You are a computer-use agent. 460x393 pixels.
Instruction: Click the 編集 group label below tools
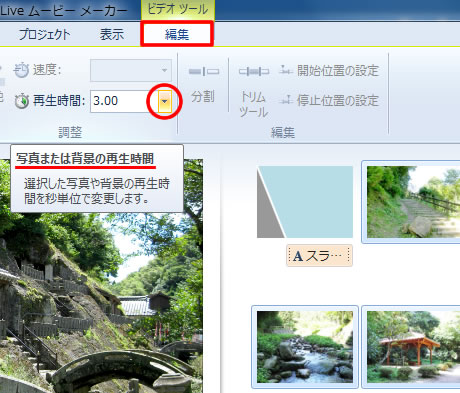click(x=283, y=132)
